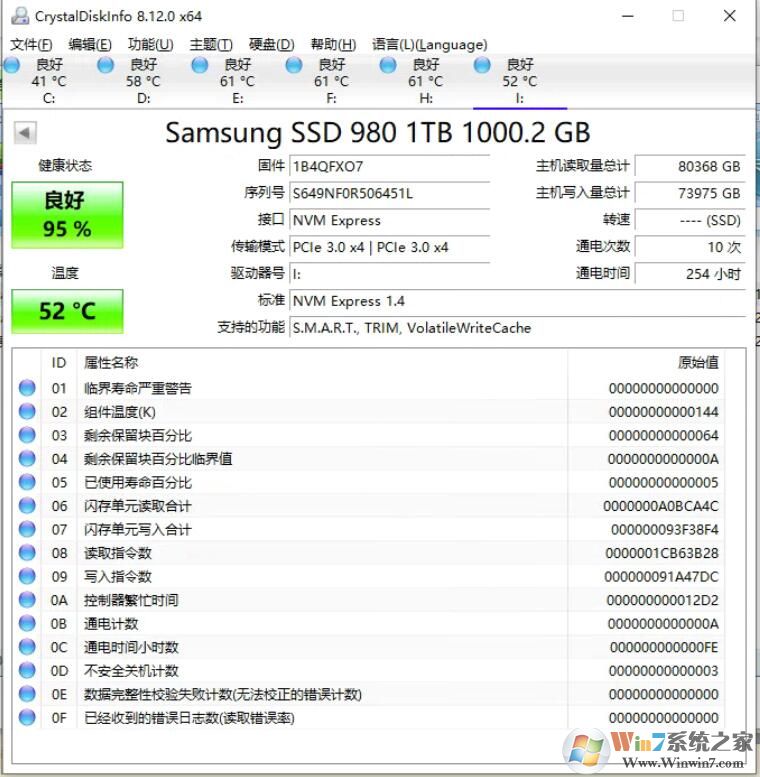Click status orb for attribute 01

click(27, 388)
